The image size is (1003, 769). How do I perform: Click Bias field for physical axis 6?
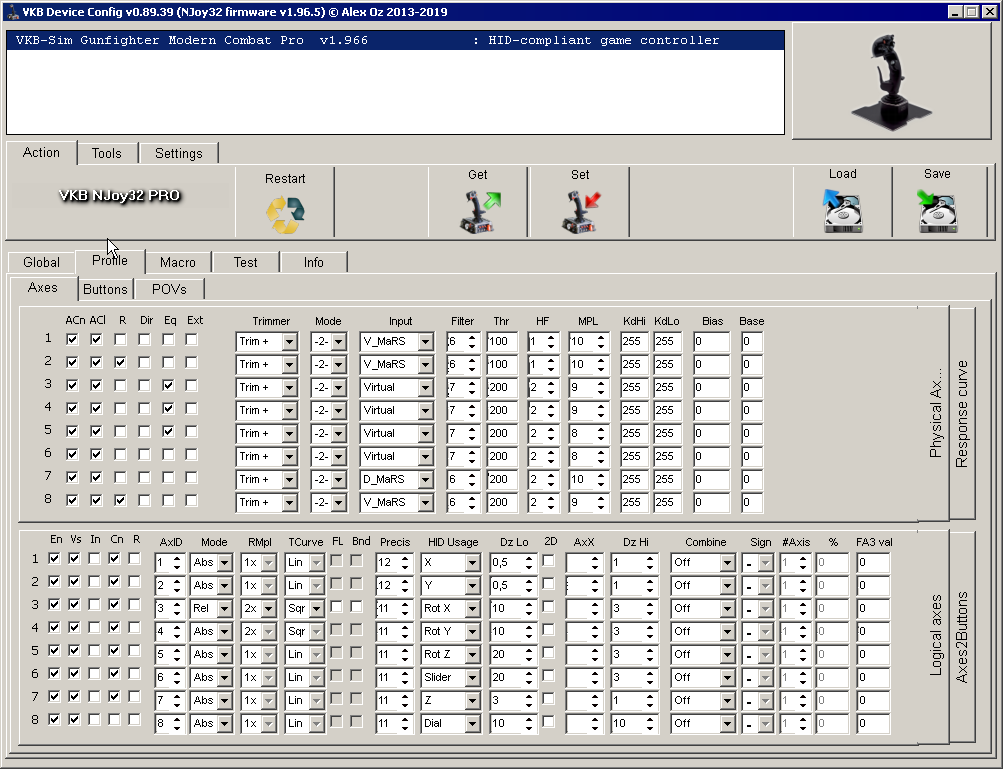(x=711, y=457)
